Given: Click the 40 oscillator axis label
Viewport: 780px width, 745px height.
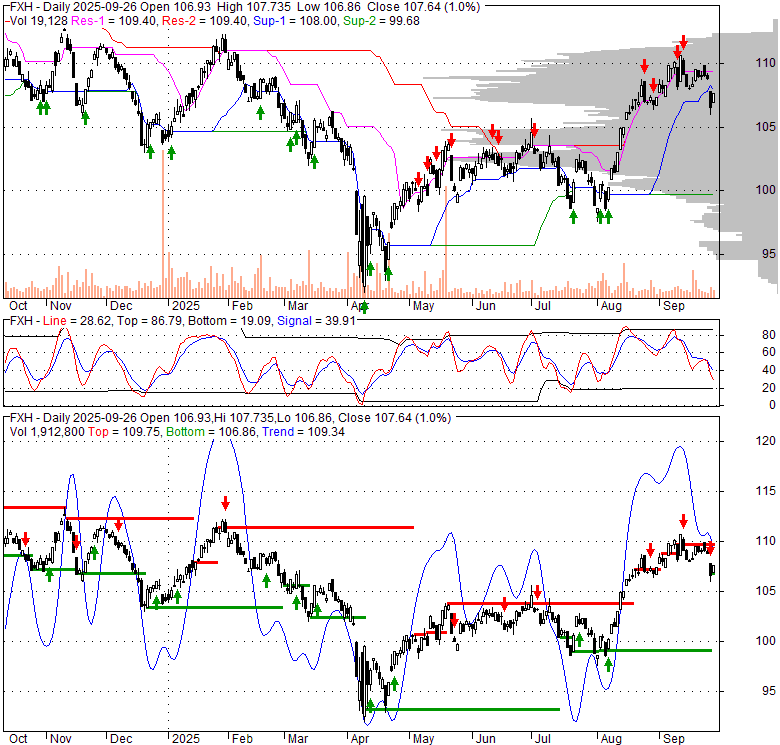Looking at the screenshot, I should tap(769, 370).
